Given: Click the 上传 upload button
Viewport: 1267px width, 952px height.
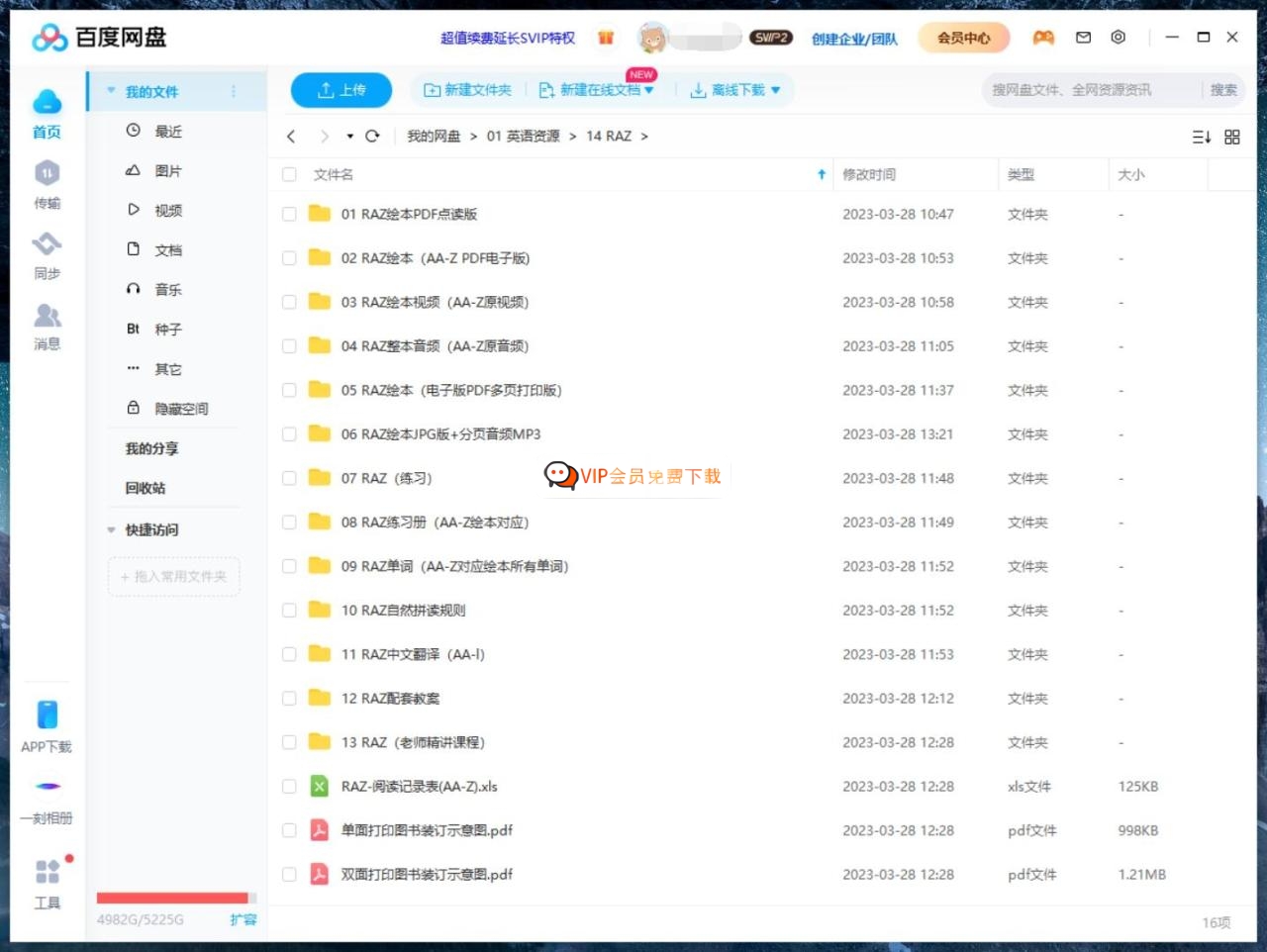Looking at the screenshot, I should click(341, 90).
